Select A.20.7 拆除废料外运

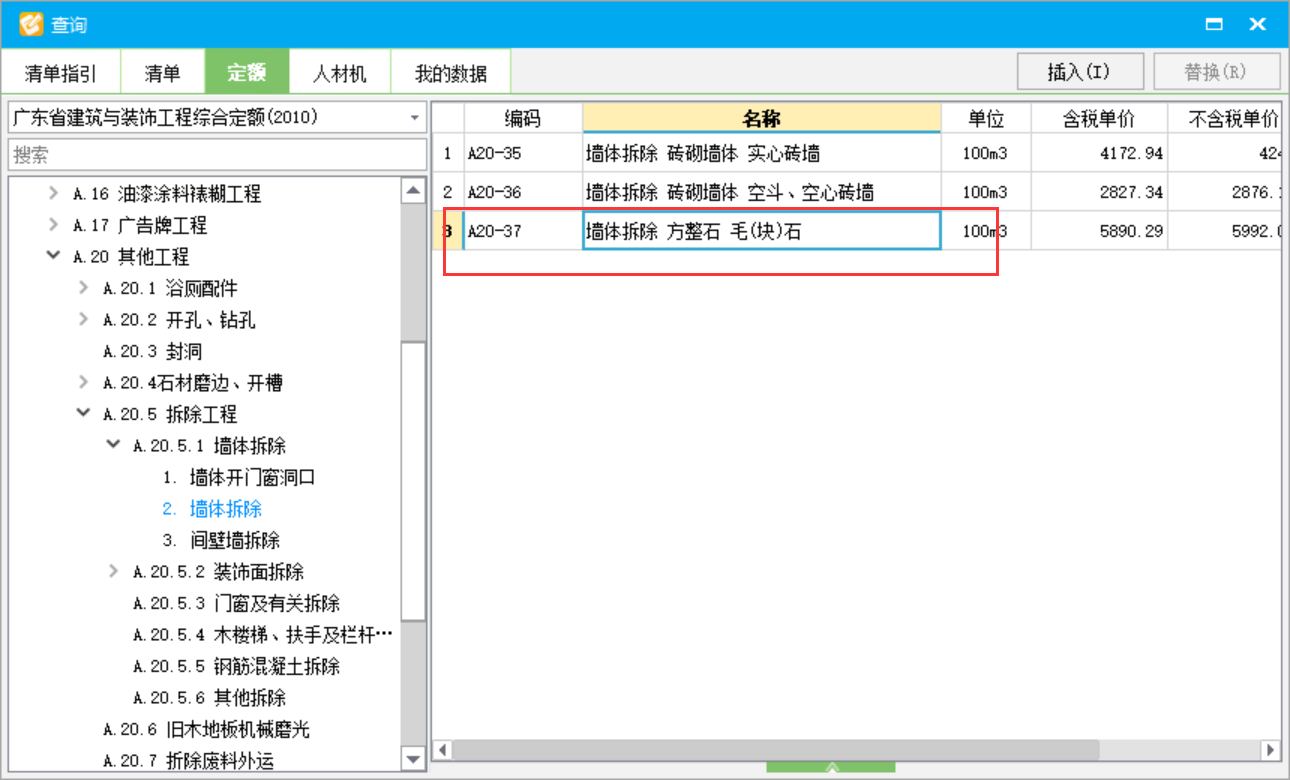point(188,761)
